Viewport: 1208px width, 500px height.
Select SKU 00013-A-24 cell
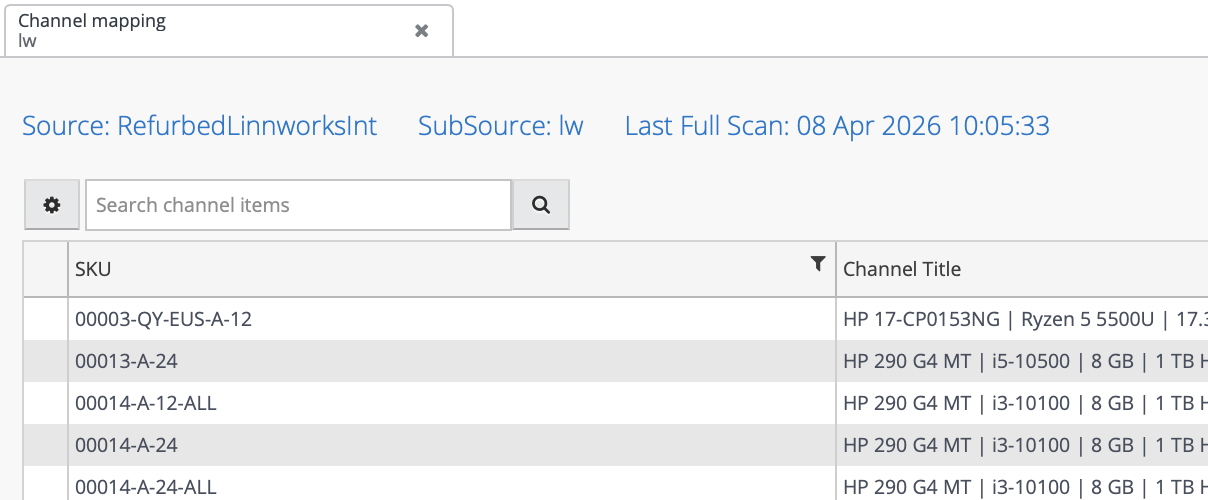(x=452, y=361)
